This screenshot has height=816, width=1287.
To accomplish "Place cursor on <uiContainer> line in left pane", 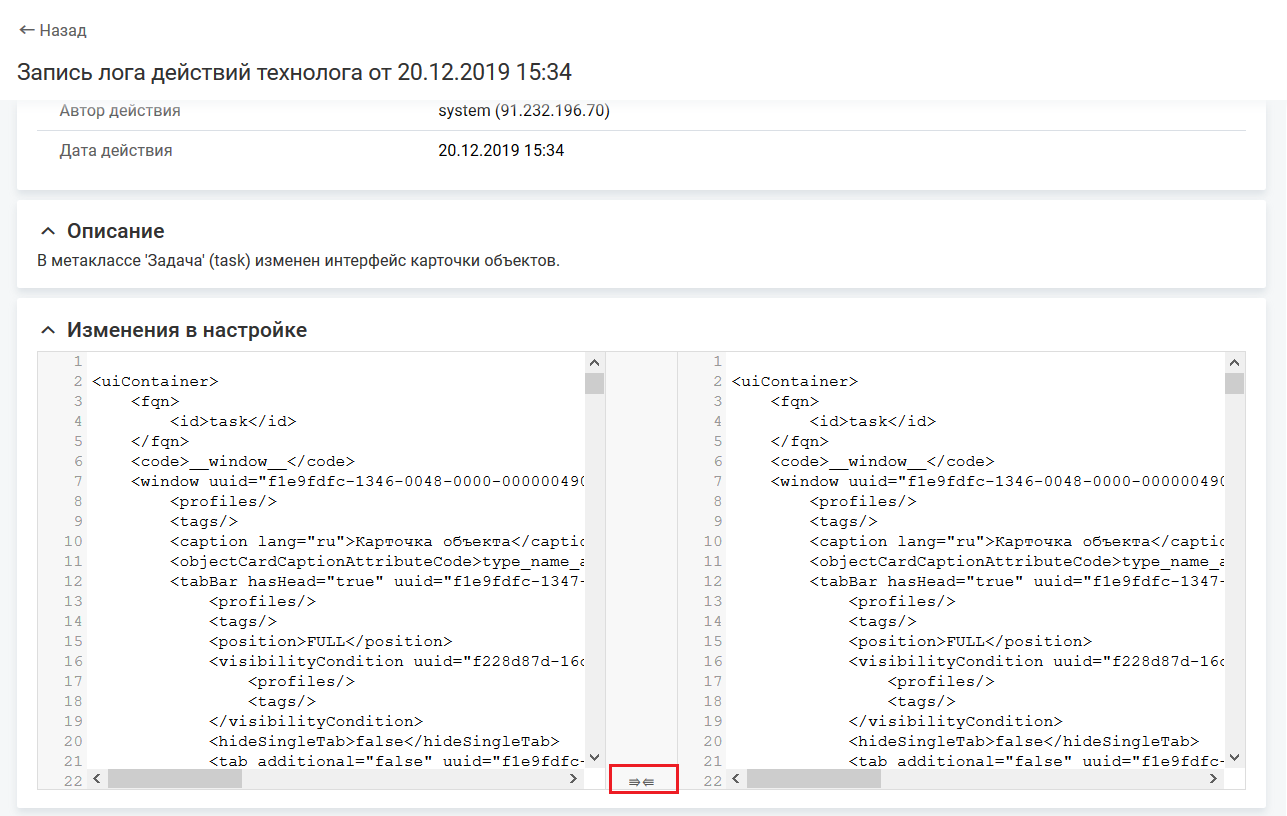I will (x=155, y=381).
